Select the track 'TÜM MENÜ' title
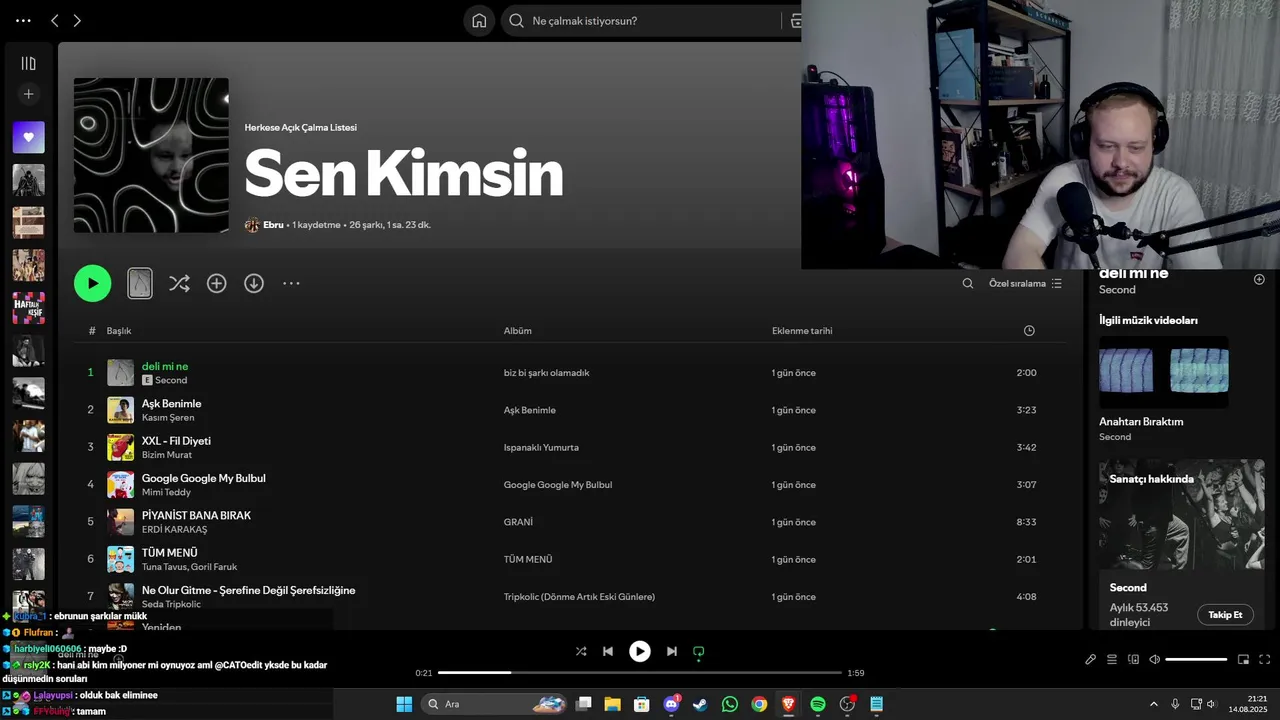 (169, 552)
